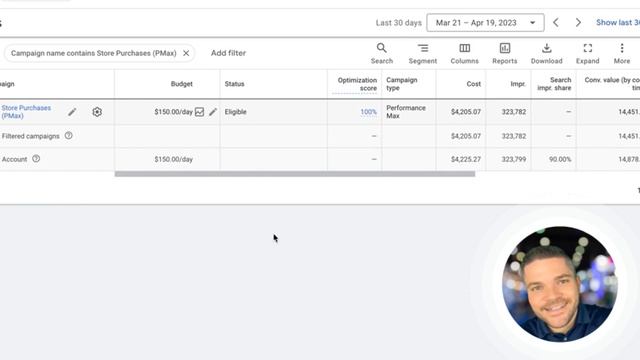
Task: Click the Show last 30 days link
Action: pyautogui.click(x=618, y=22)
